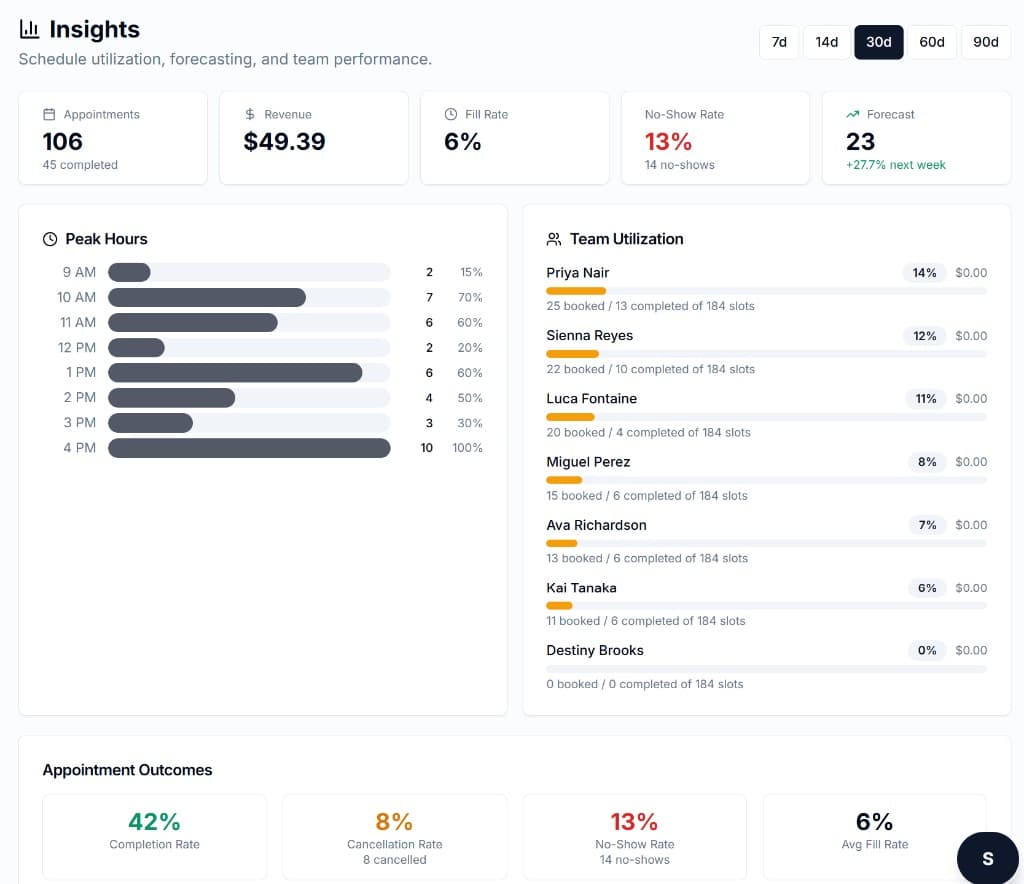1024x884 pixels.
Task: Click the clock icon beside Fill Rate
Action: [451, 115]
